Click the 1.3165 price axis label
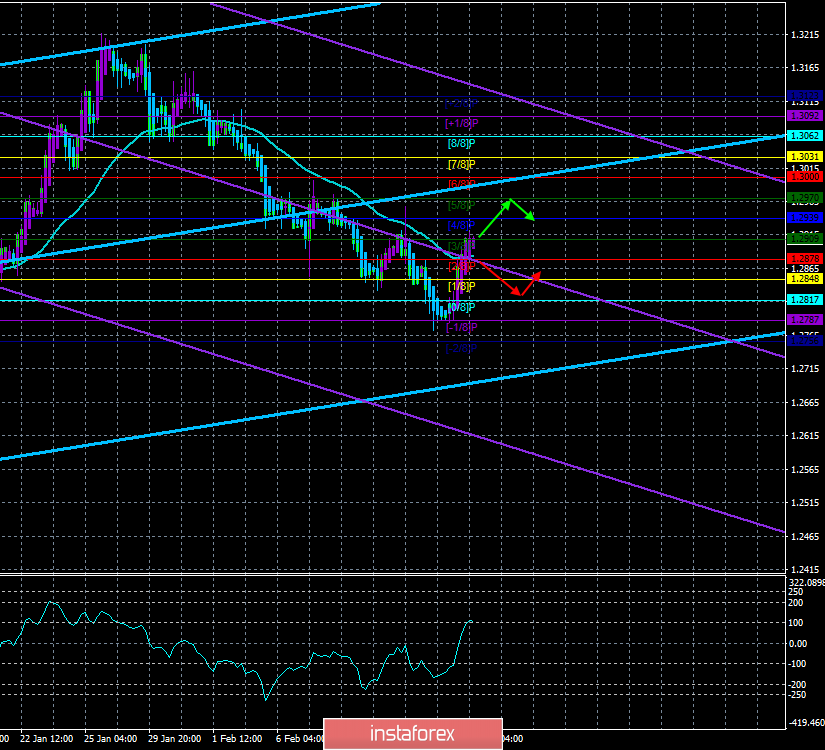The height and width of the screenshot is (750, 825). coord(805,68)
